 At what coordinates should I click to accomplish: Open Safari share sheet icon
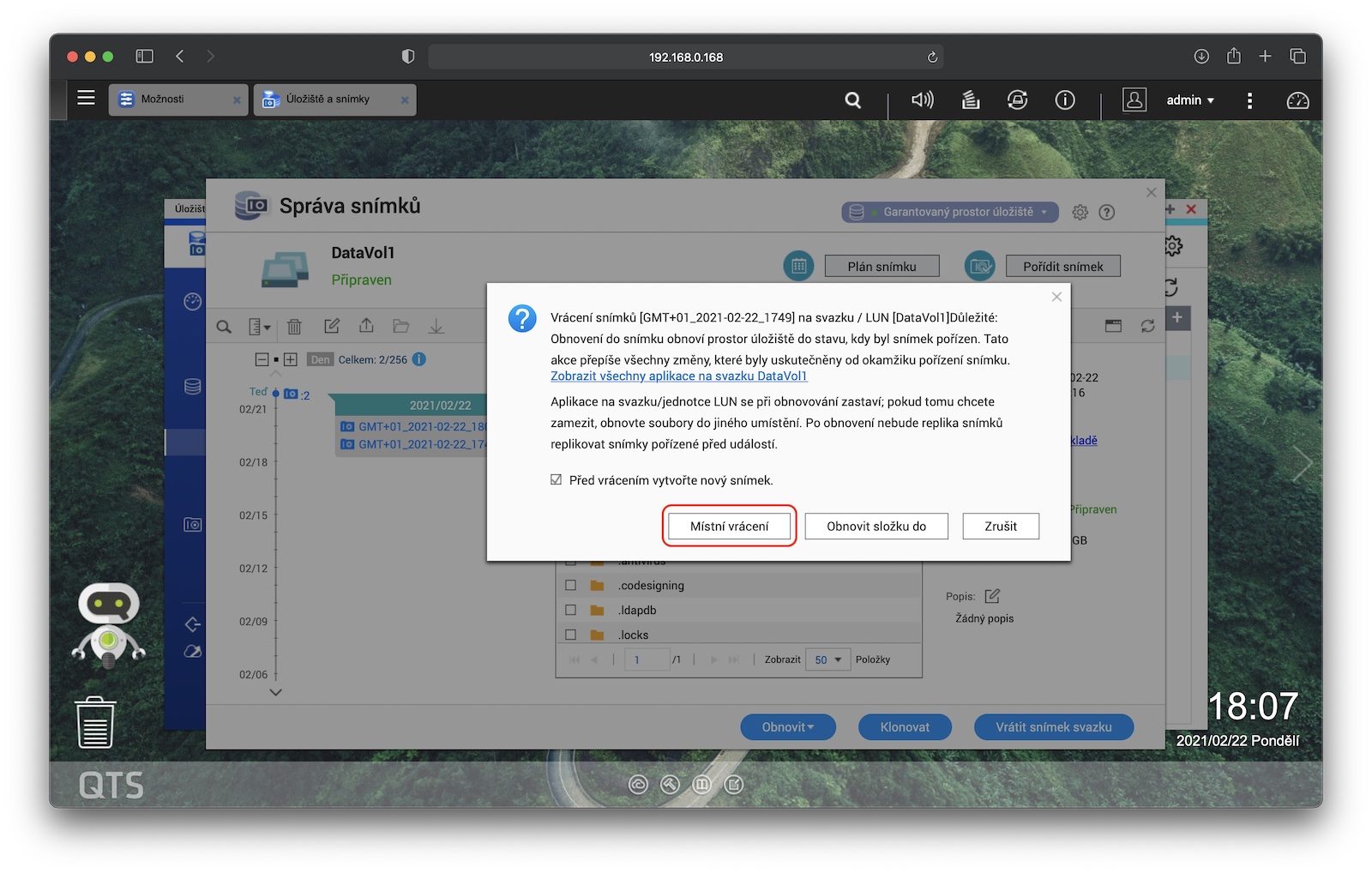pos(1234,56)
